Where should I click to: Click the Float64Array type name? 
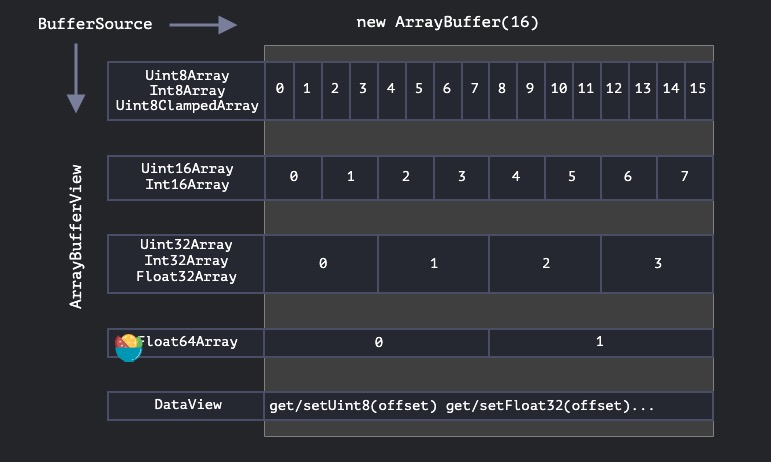tap(187, 342)
